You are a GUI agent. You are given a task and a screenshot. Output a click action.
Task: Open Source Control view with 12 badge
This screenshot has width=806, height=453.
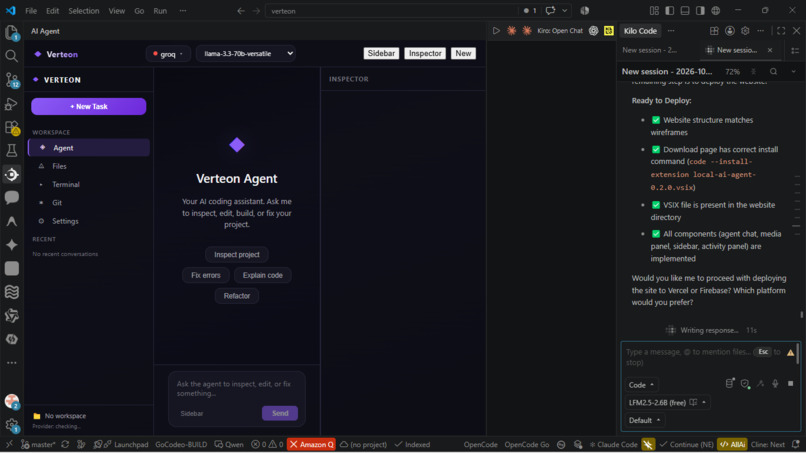point(11,80)
